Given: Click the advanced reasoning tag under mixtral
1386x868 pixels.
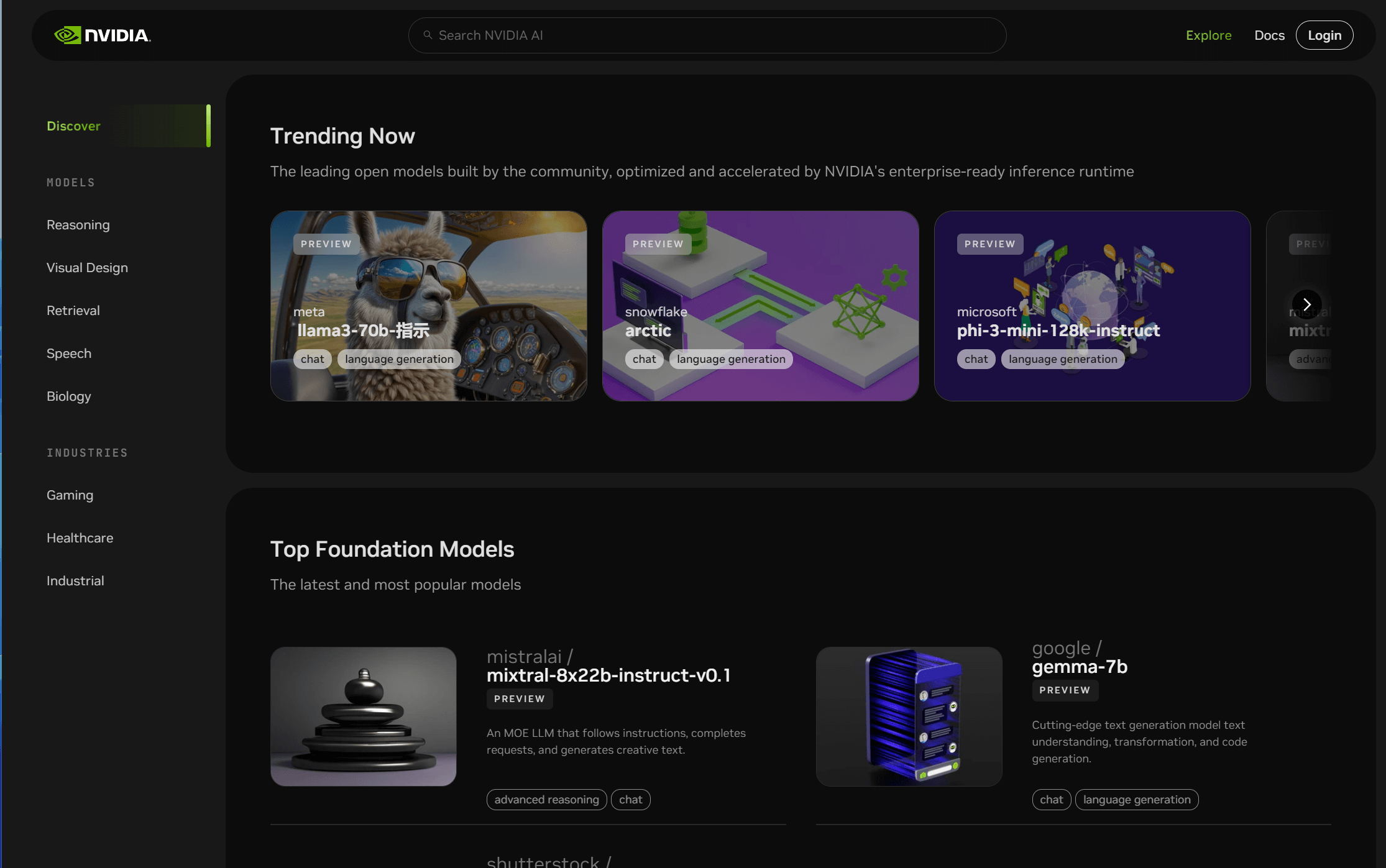Looking at the screenshot, I should click(x=546, y=800).
